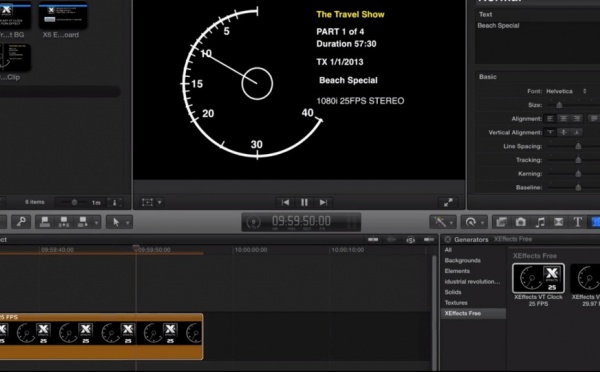The height and width of the screenshot is (372, 600).
Task: Select the XEffects VT Clock 25 FPS generator
Action: 538,278
